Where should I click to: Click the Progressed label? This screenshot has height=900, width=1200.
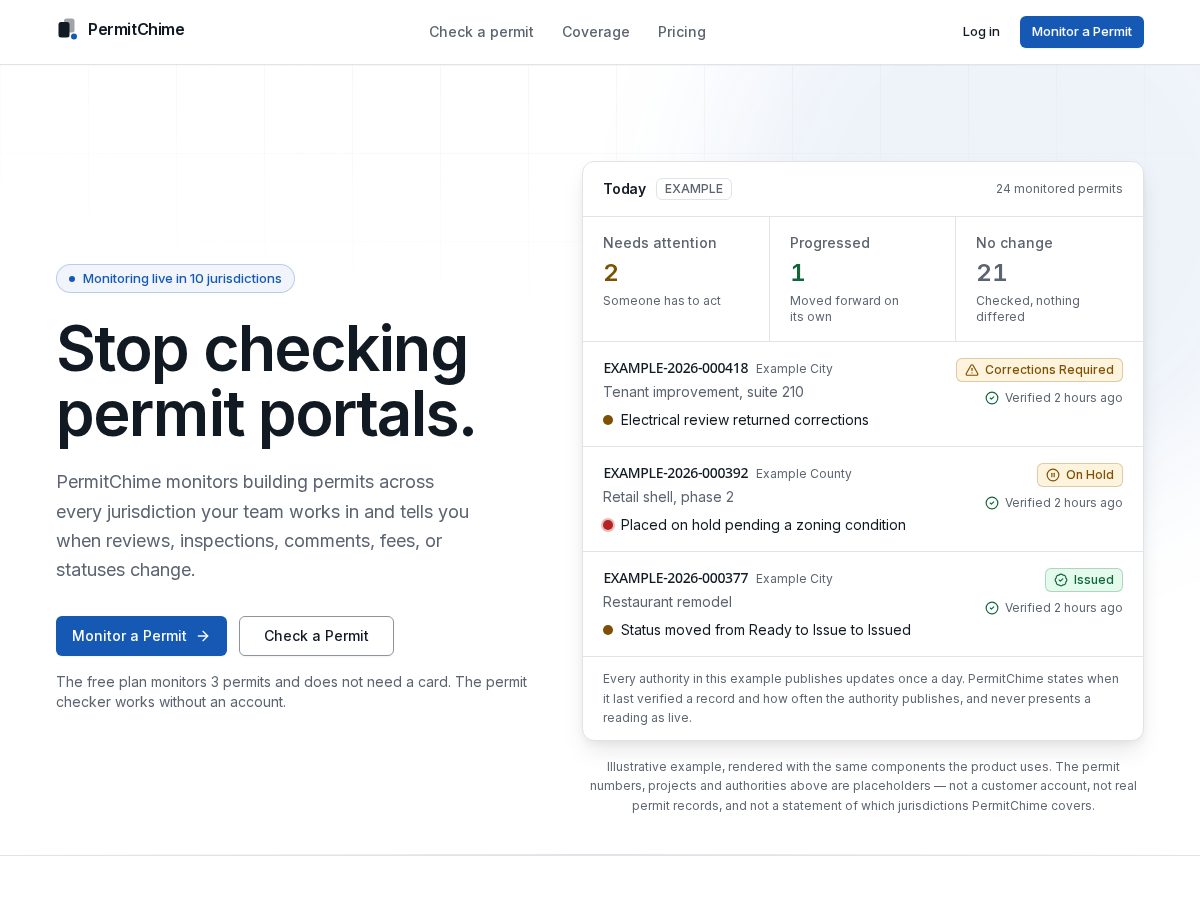point(830,243)
